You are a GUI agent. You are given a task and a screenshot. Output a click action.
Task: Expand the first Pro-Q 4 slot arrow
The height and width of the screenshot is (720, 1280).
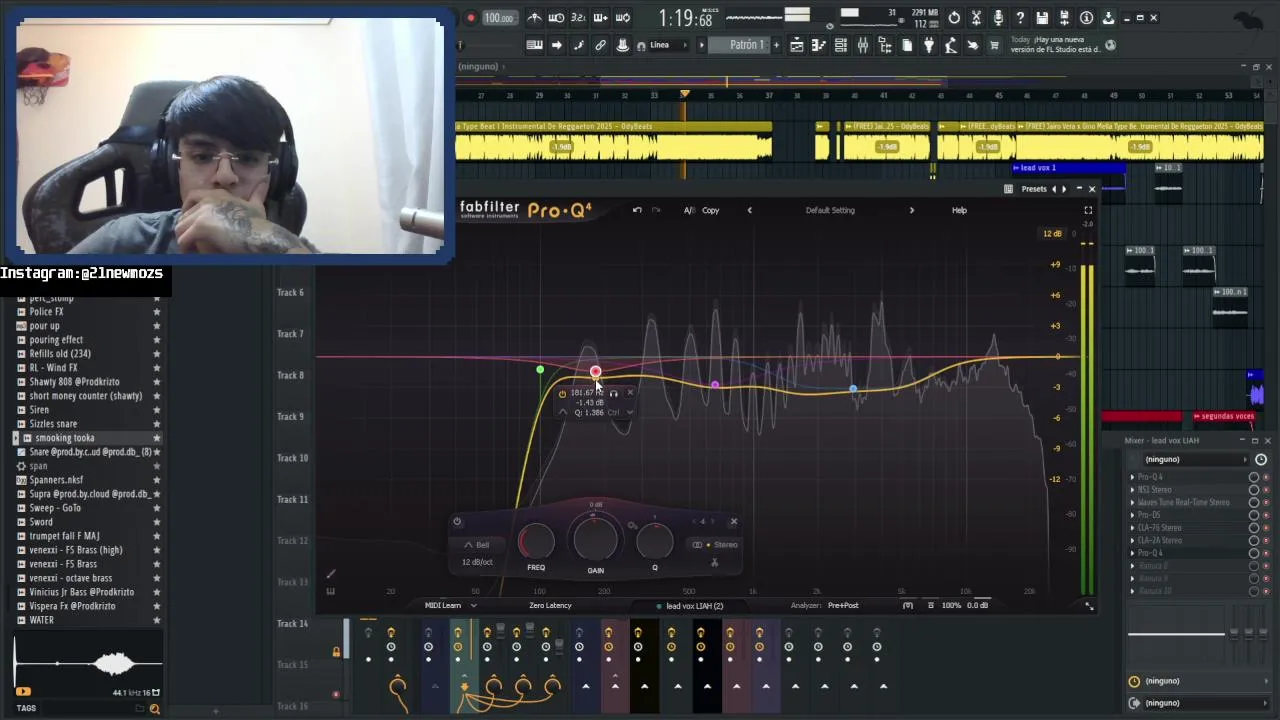tap(1133, 477)
